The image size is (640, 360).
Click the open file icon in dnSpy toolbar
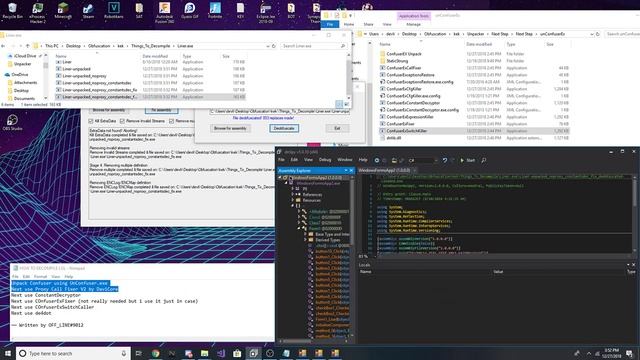coord(394,160)
